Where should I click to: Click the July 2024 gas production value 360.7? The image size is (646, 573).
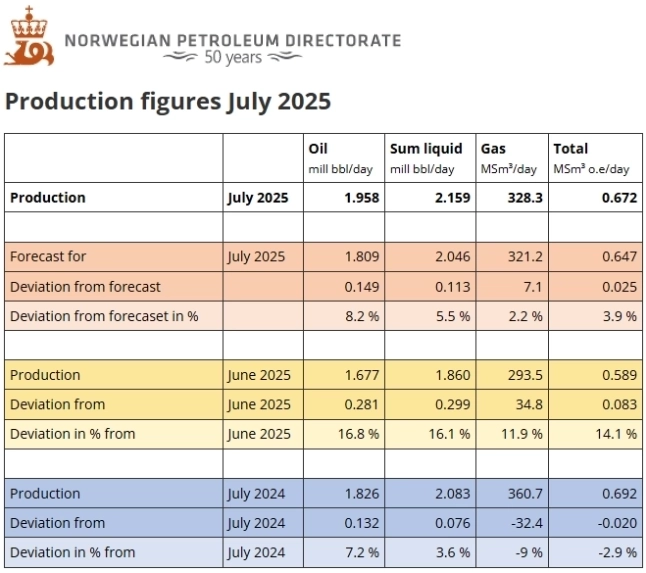coord(524,493)
